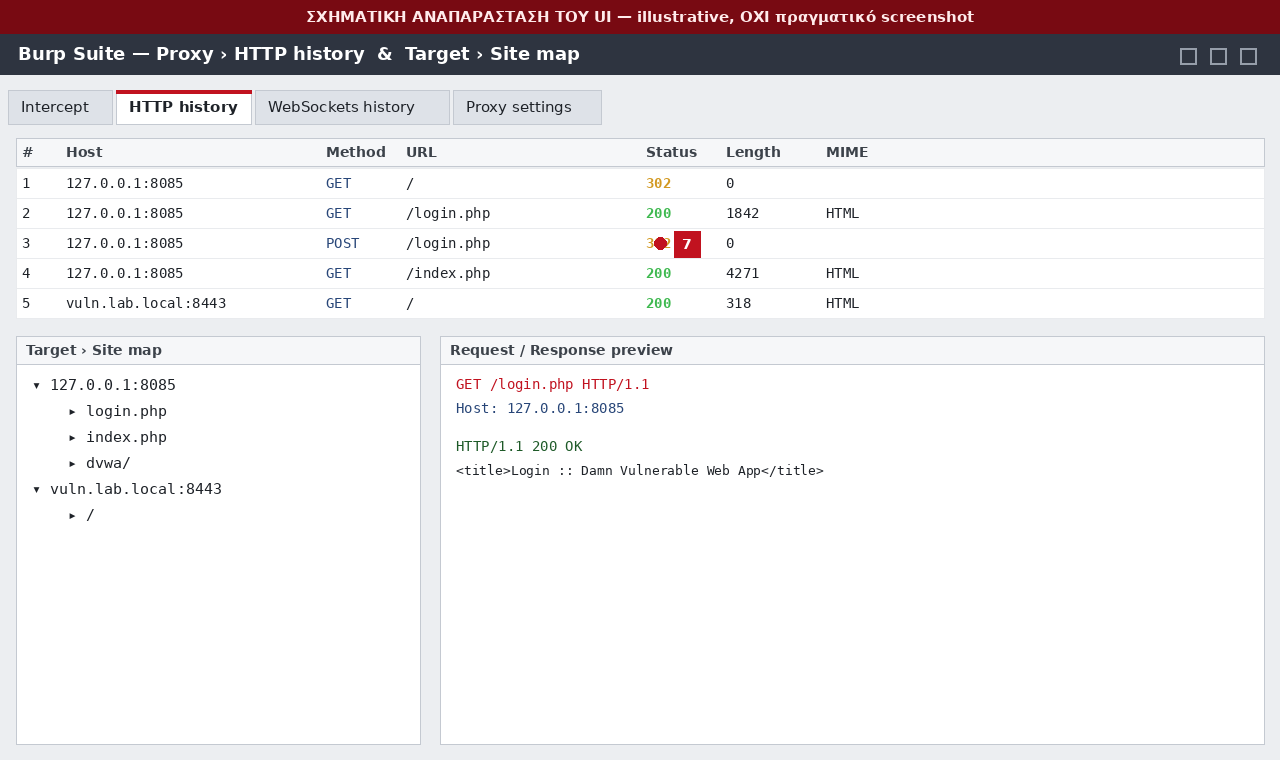Select history row 2 GET /login.php
This screenshot has height=760, width=1280.
pos(640,214)
